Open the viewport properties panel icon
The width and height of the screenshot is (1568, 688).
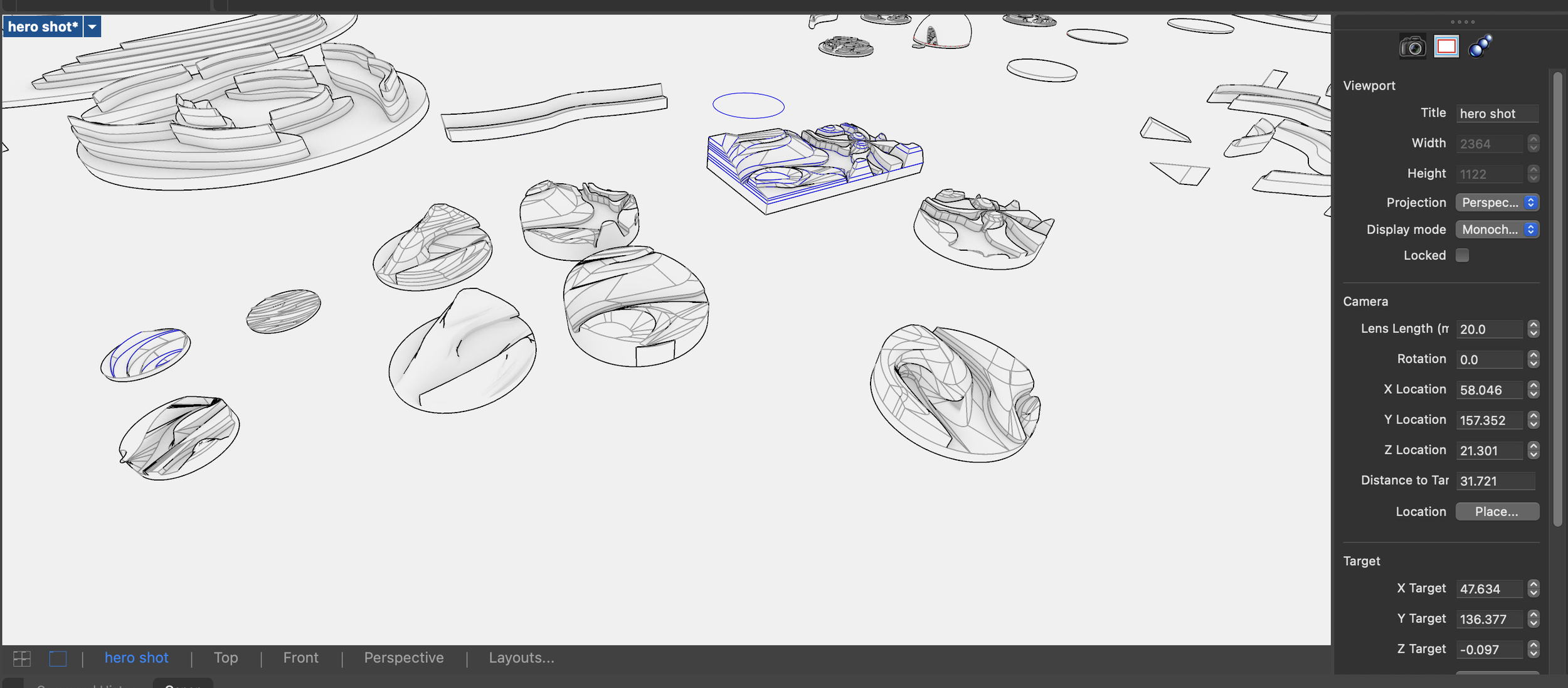coord(1446,45)
